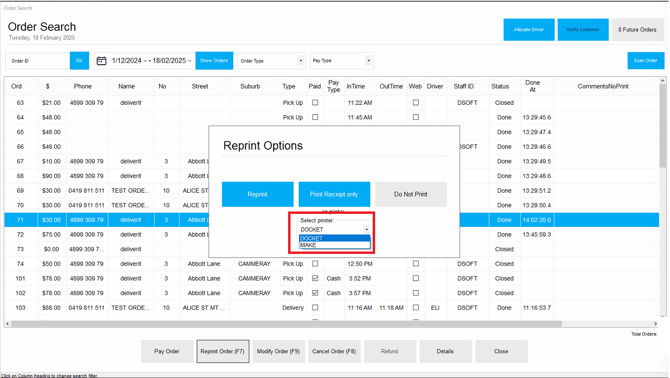670x378 pixels.
Task: Click the Show Orders button
Action: coord(214,61)
